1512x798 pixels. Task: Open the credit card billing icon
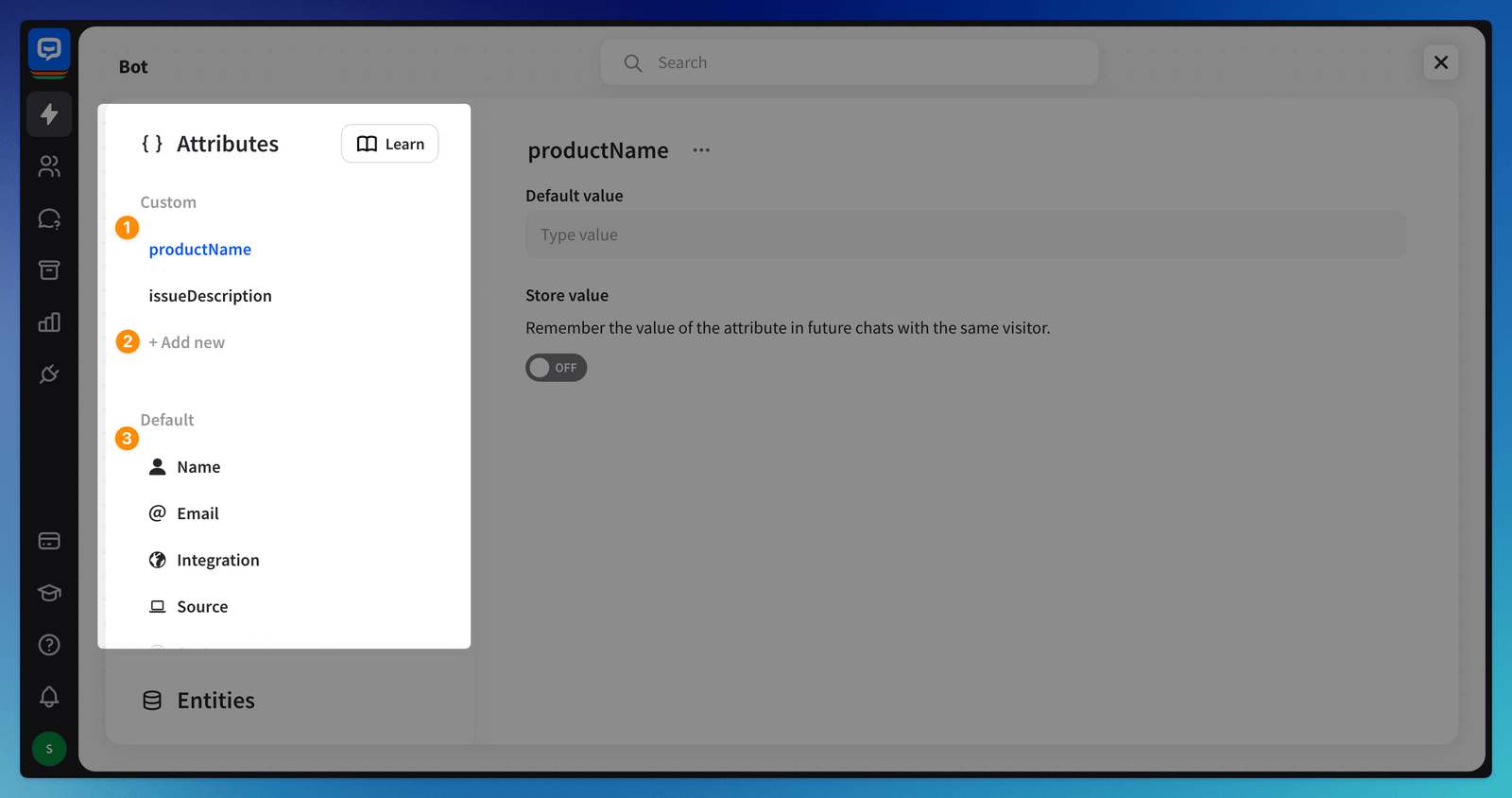(49, 541)
